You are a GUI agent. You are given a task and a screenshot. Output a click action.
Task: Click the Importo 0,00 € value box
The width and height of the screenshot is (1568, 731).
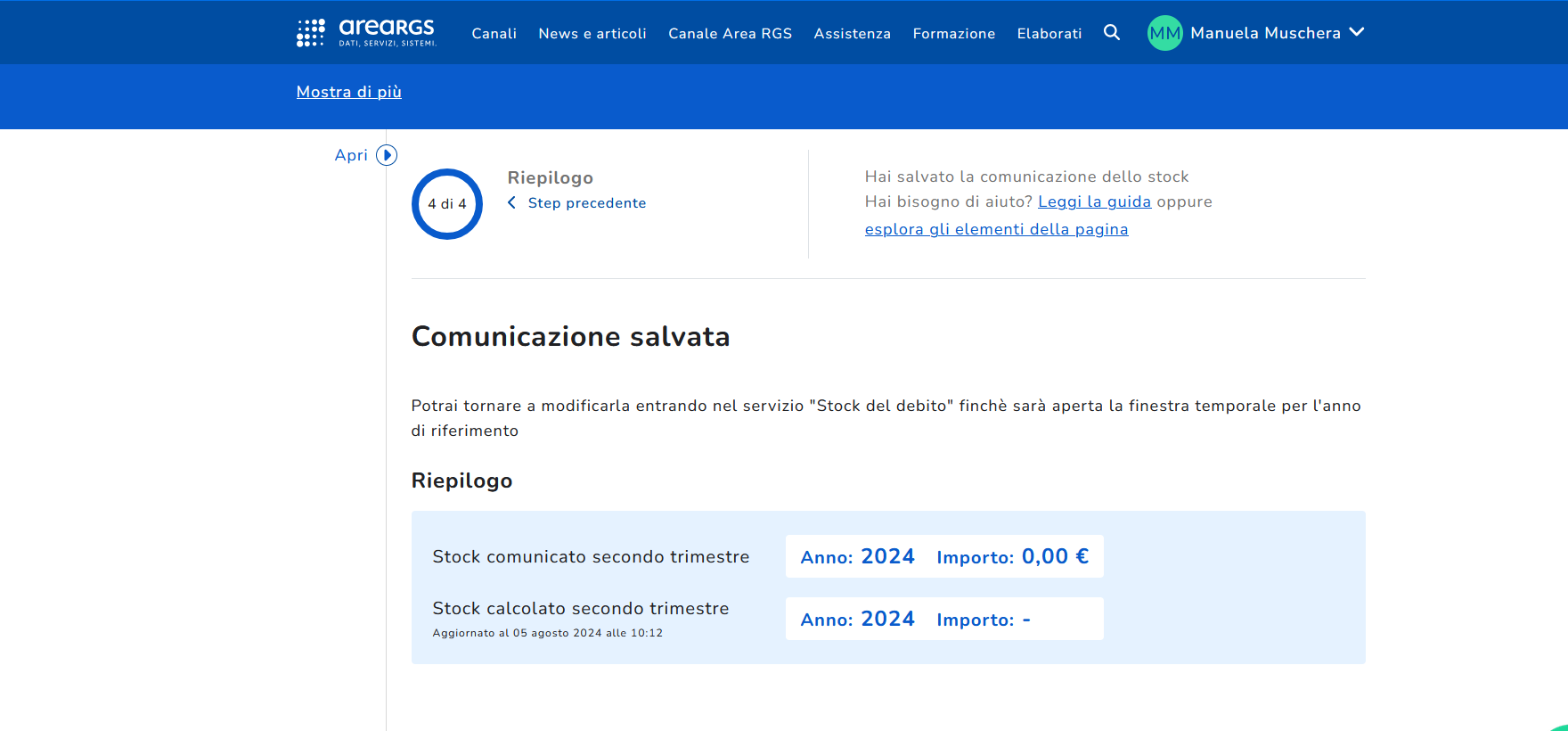1012,556
